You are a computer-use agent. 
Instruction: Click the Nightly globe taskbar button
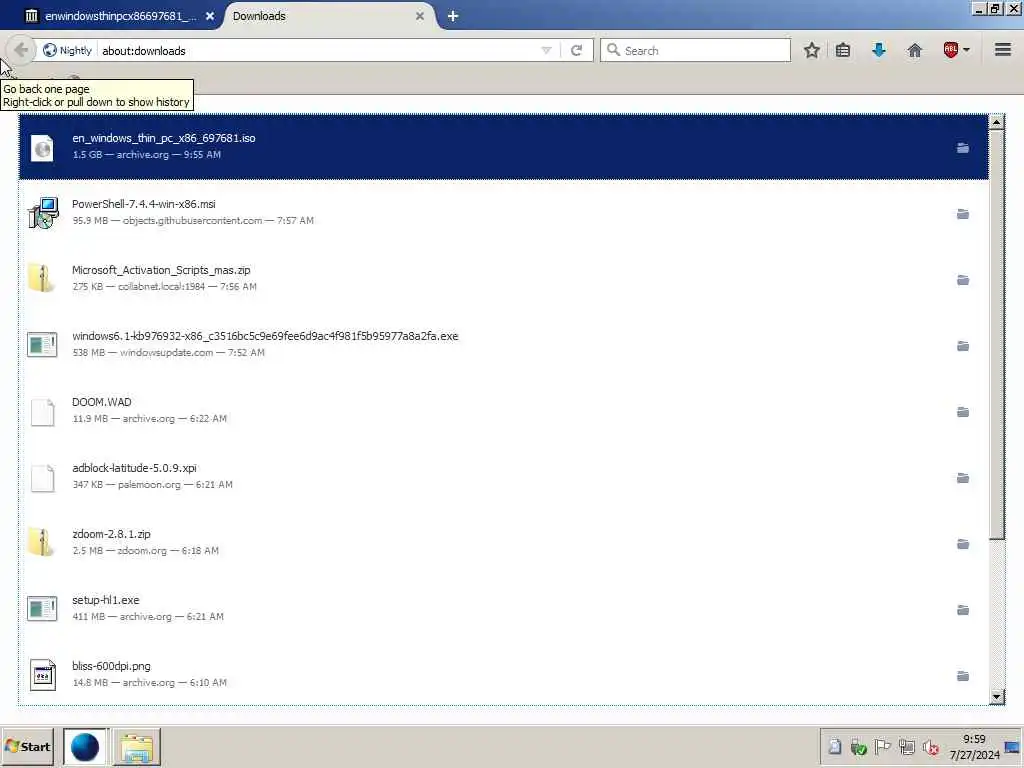tap(85, 746)
